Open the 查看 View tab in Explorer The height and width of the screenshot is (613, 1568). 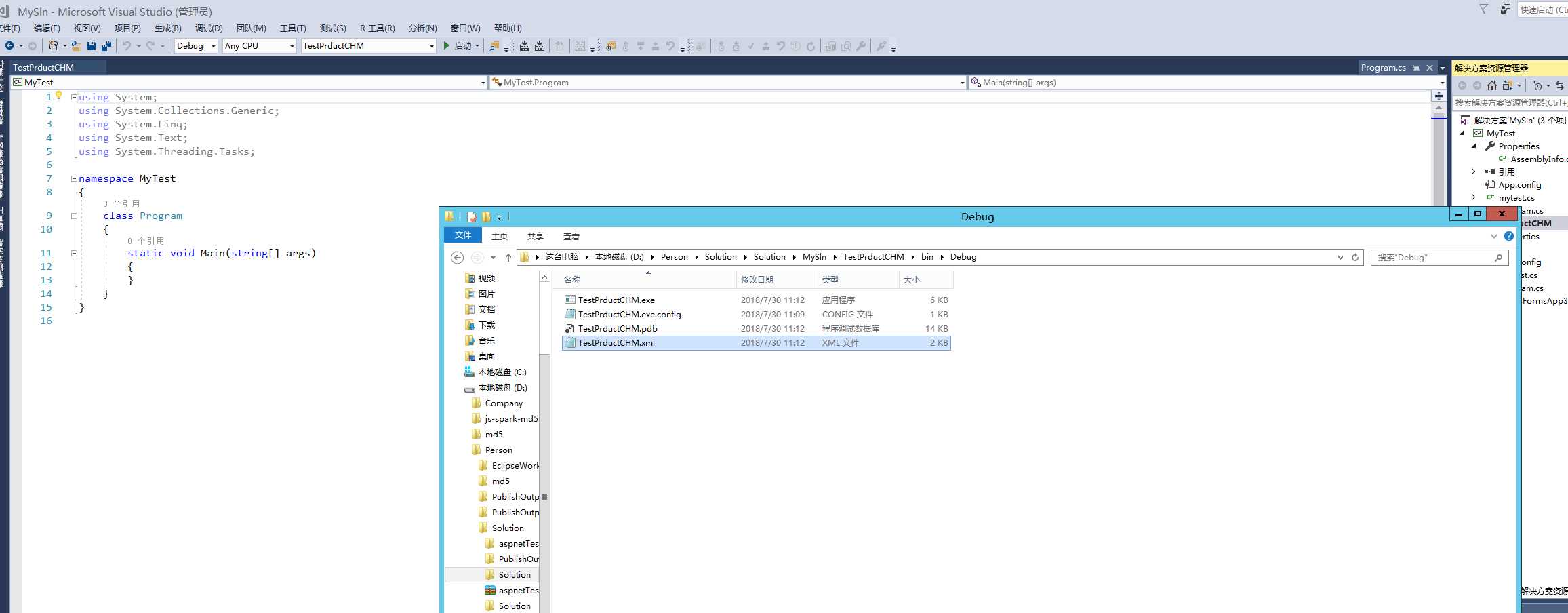pyautogui.click(x=571, y=237)
